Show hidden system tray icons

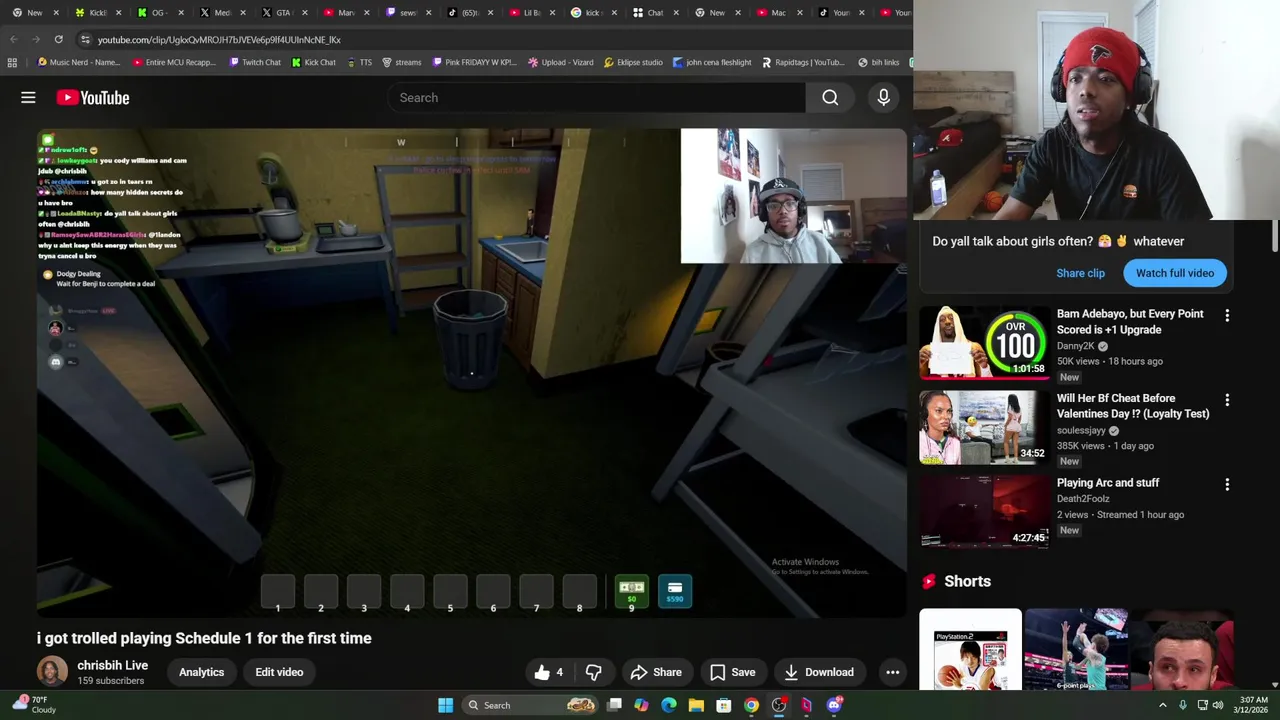point(1162,705)
